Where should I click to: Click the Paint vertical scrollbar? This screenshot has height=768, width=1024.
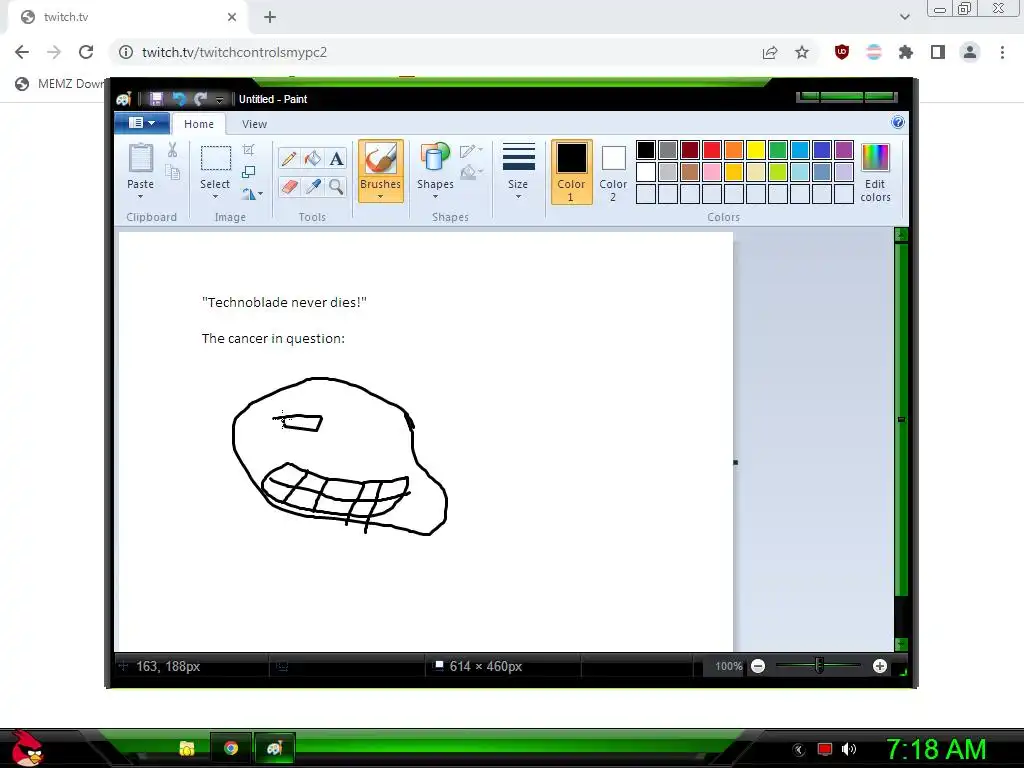[901, 418]
